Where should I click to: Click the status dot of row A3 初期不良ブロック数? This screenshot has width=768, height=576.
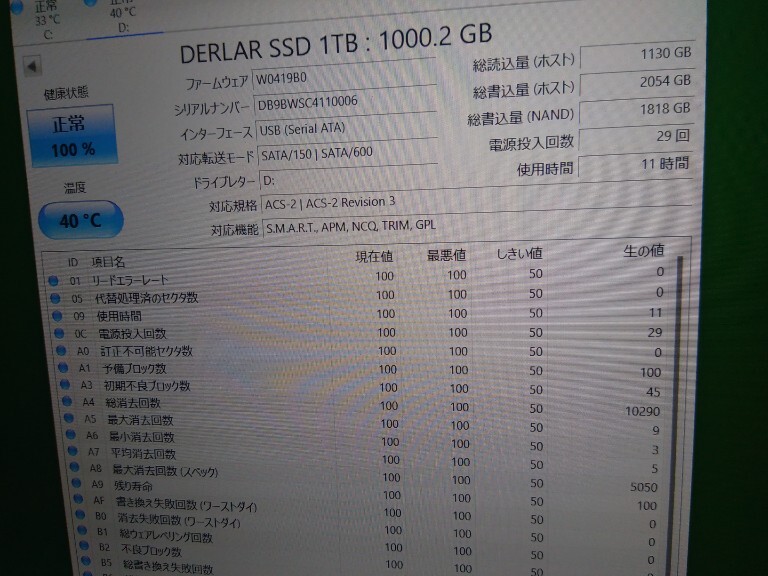point(65,384)
